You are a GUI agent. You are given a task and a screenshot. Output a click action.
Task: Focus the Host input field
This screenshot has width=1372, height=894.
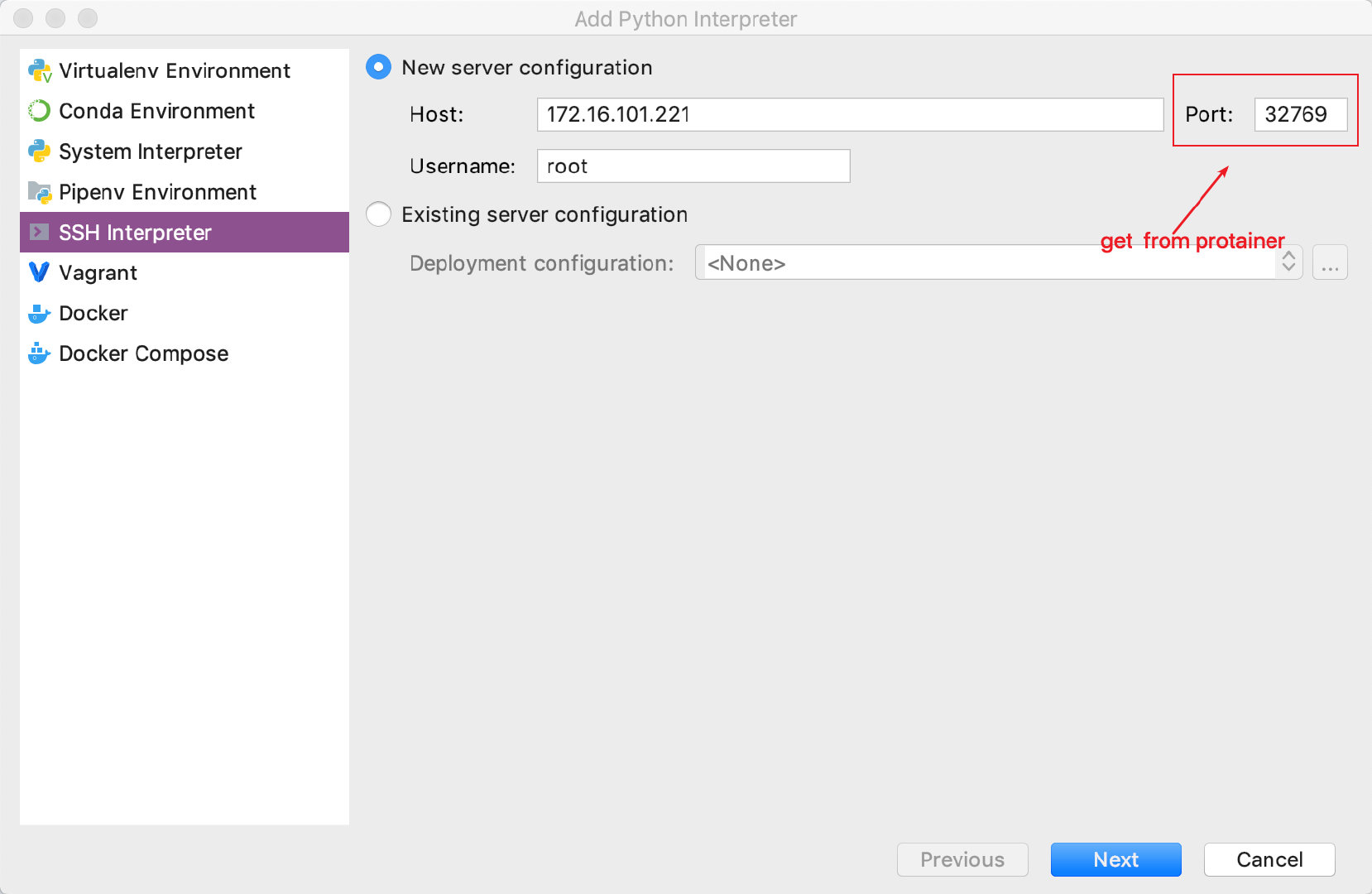coord(850,114)
